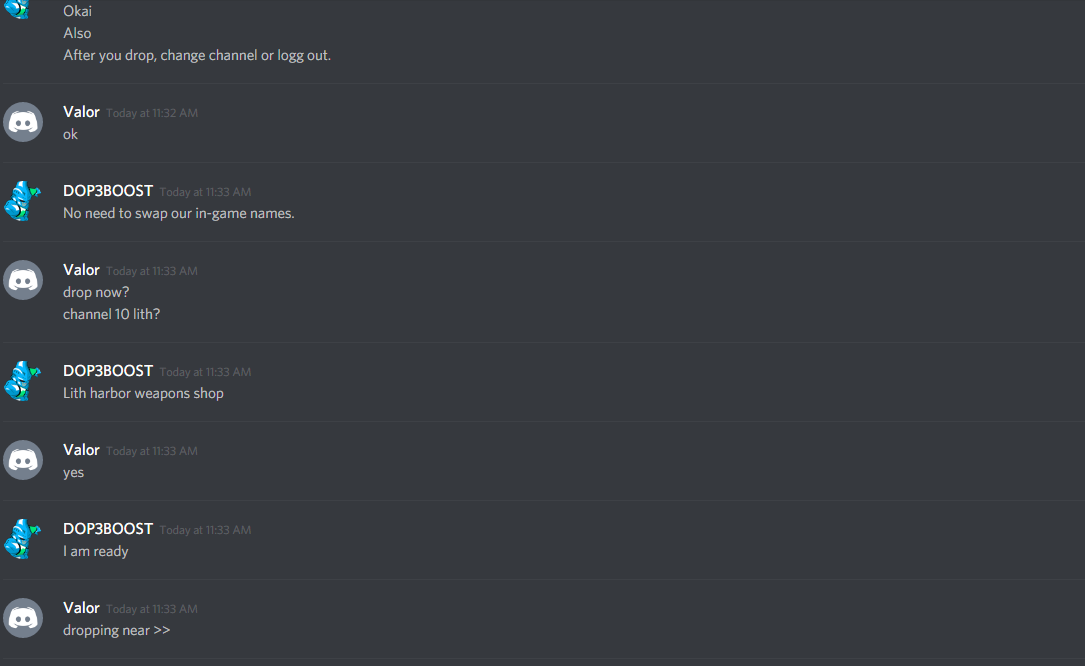Open DOP3BOOST avatar next to 'No need to swap' message
This screenshot has height=666, width=1085.
click(x=23, y=201)
